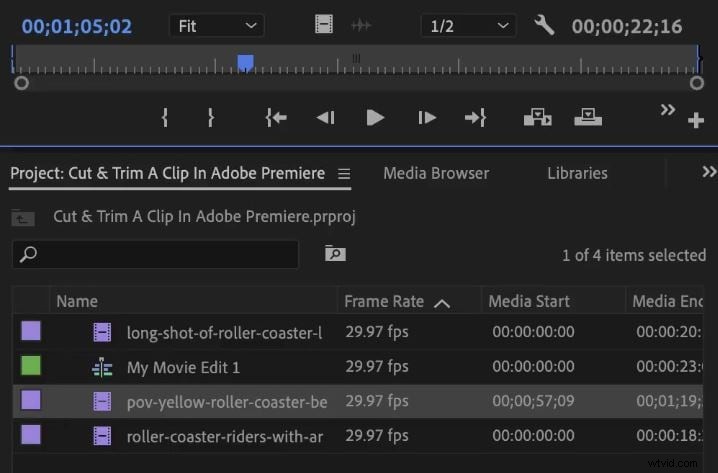This screenshot has height=473, width=718.
Task: Switch to Media Browser tab
Action: [x=436, y=174]
